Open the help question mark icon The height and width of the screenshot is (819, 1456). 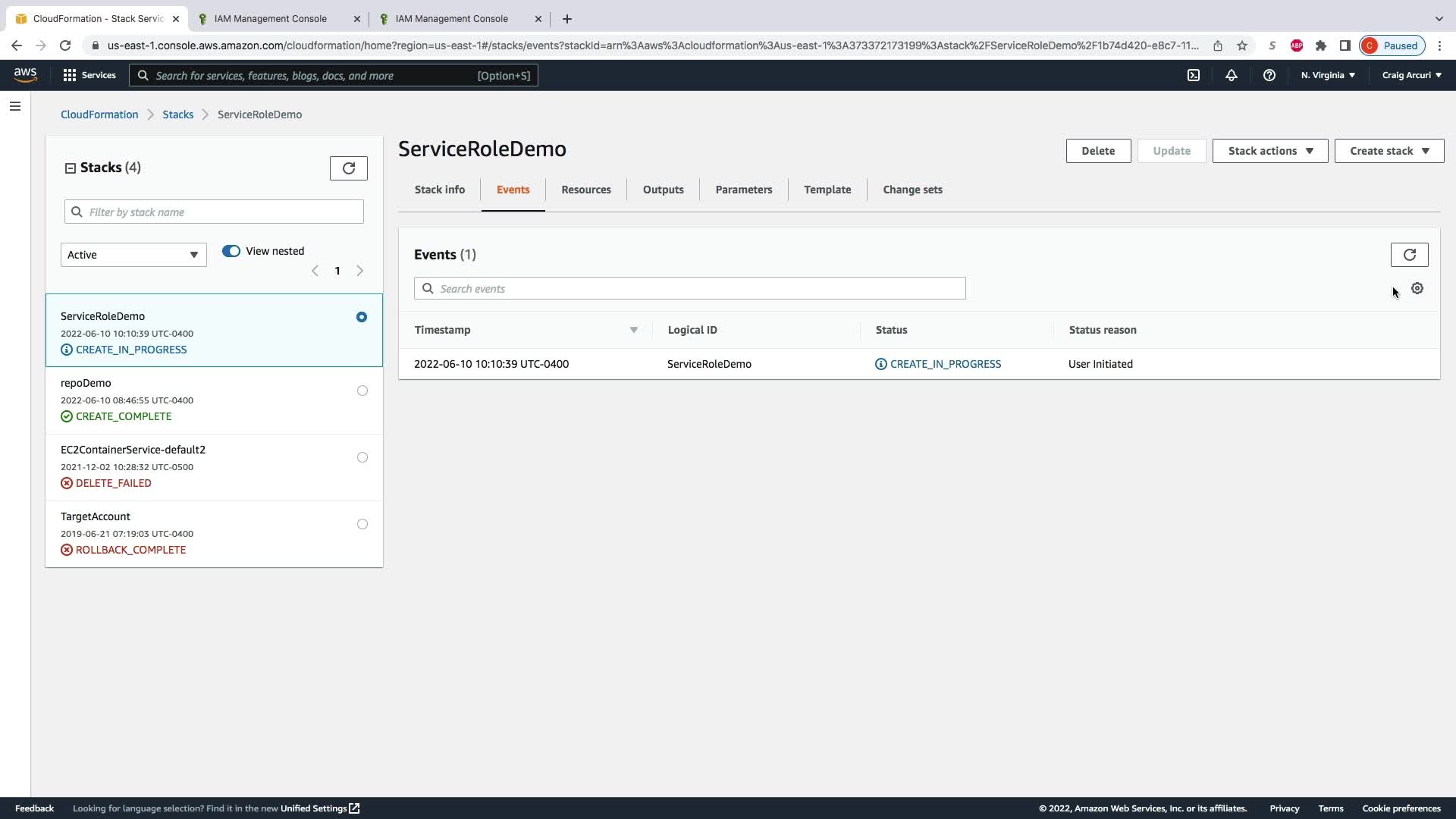[x=1269, y=75]
